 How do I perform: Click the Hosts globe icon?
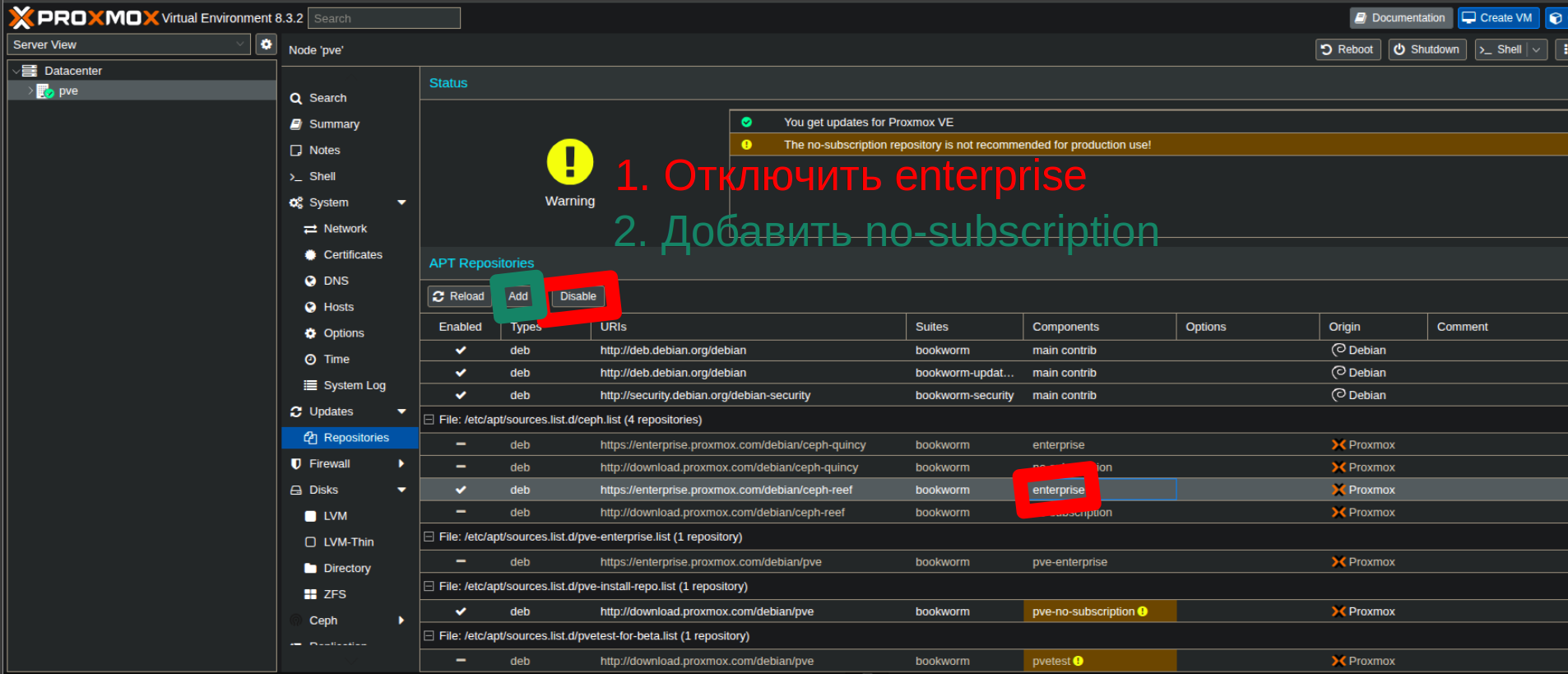(x=310, y=307)
